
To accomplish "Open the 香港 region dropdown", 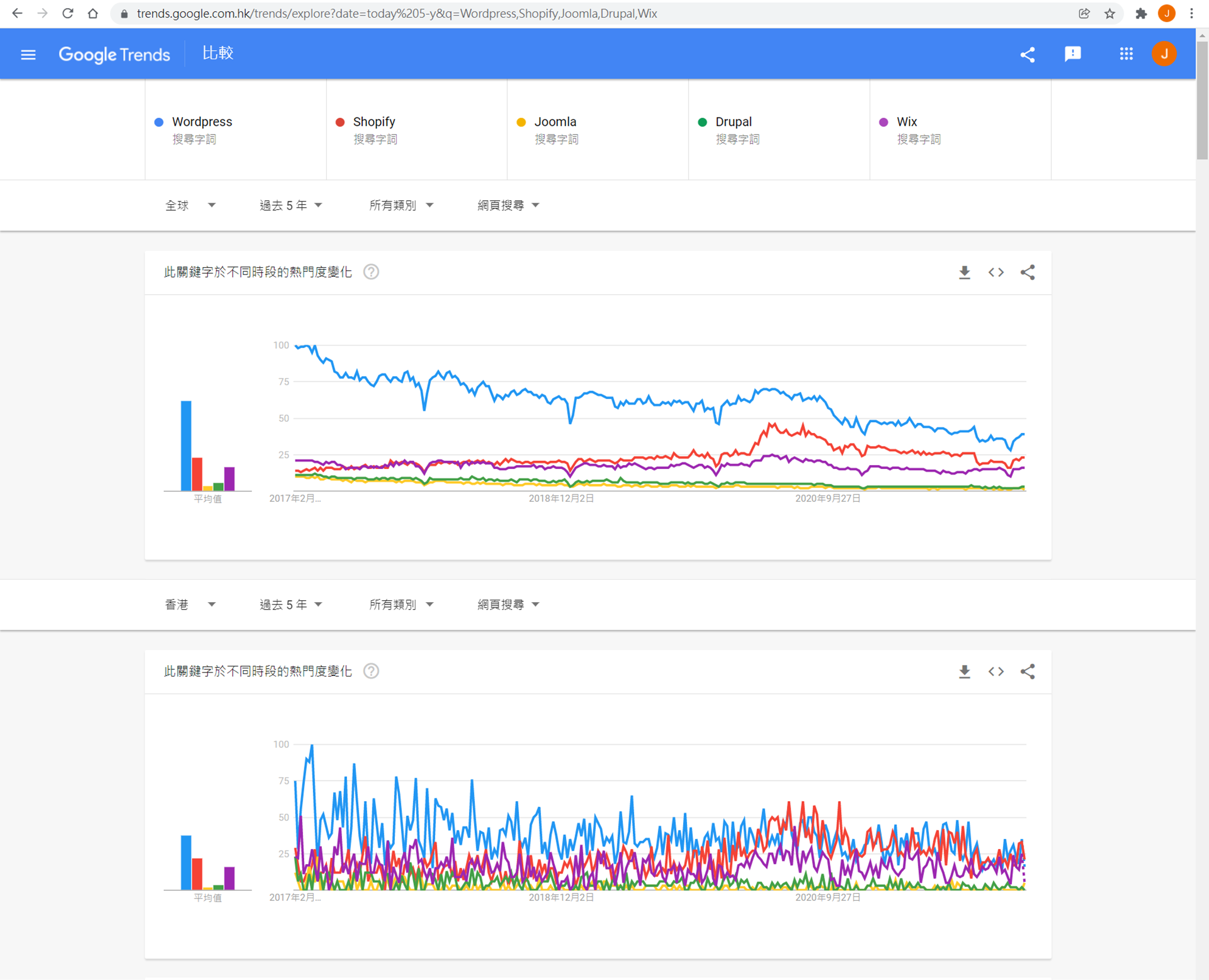I will pos(190,605).
